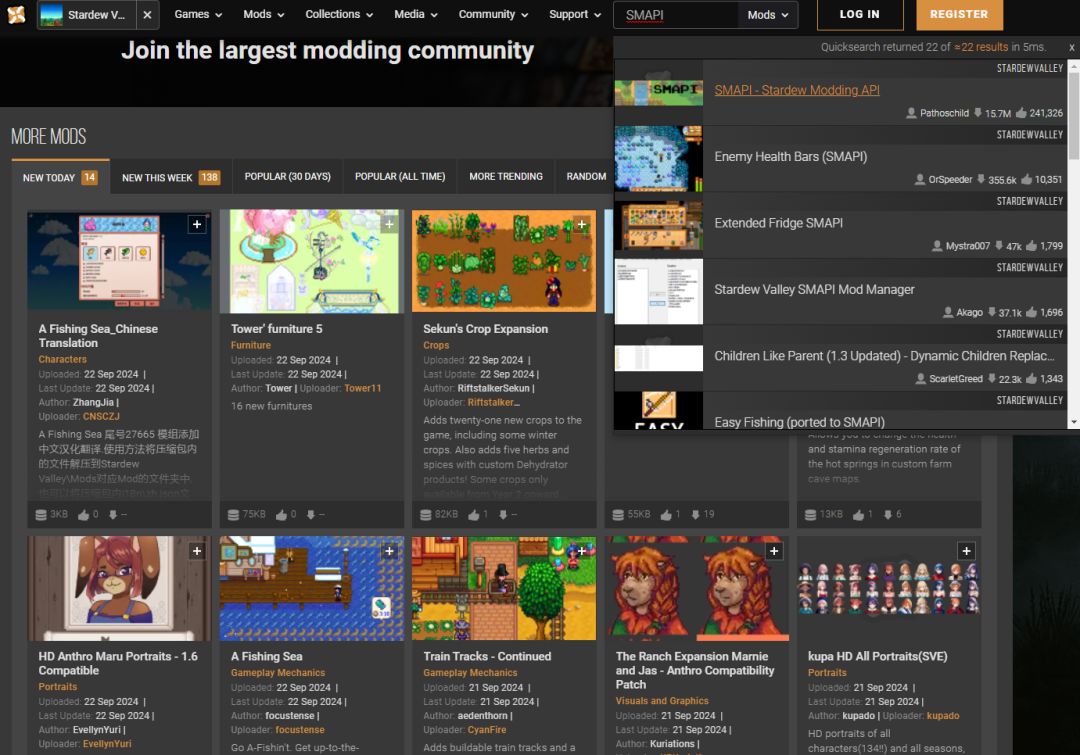Switch to the NEW THIS WEEK tab

[x=170, y=177]
